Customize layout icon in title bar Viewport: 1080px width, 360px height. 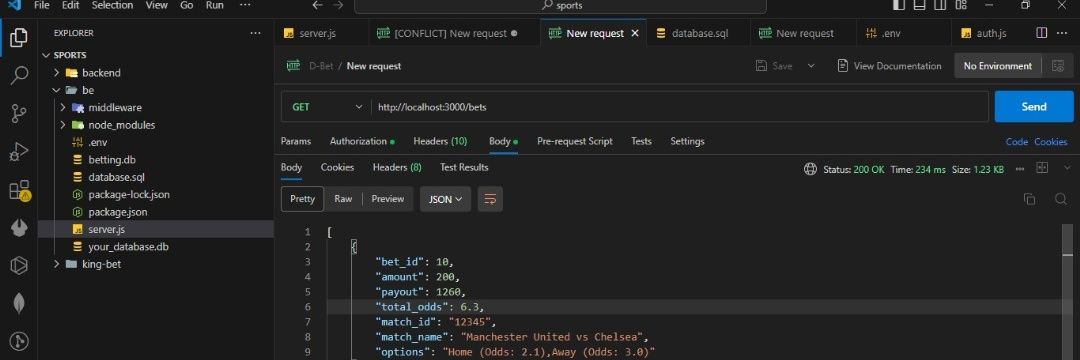(x=962, y=6)
